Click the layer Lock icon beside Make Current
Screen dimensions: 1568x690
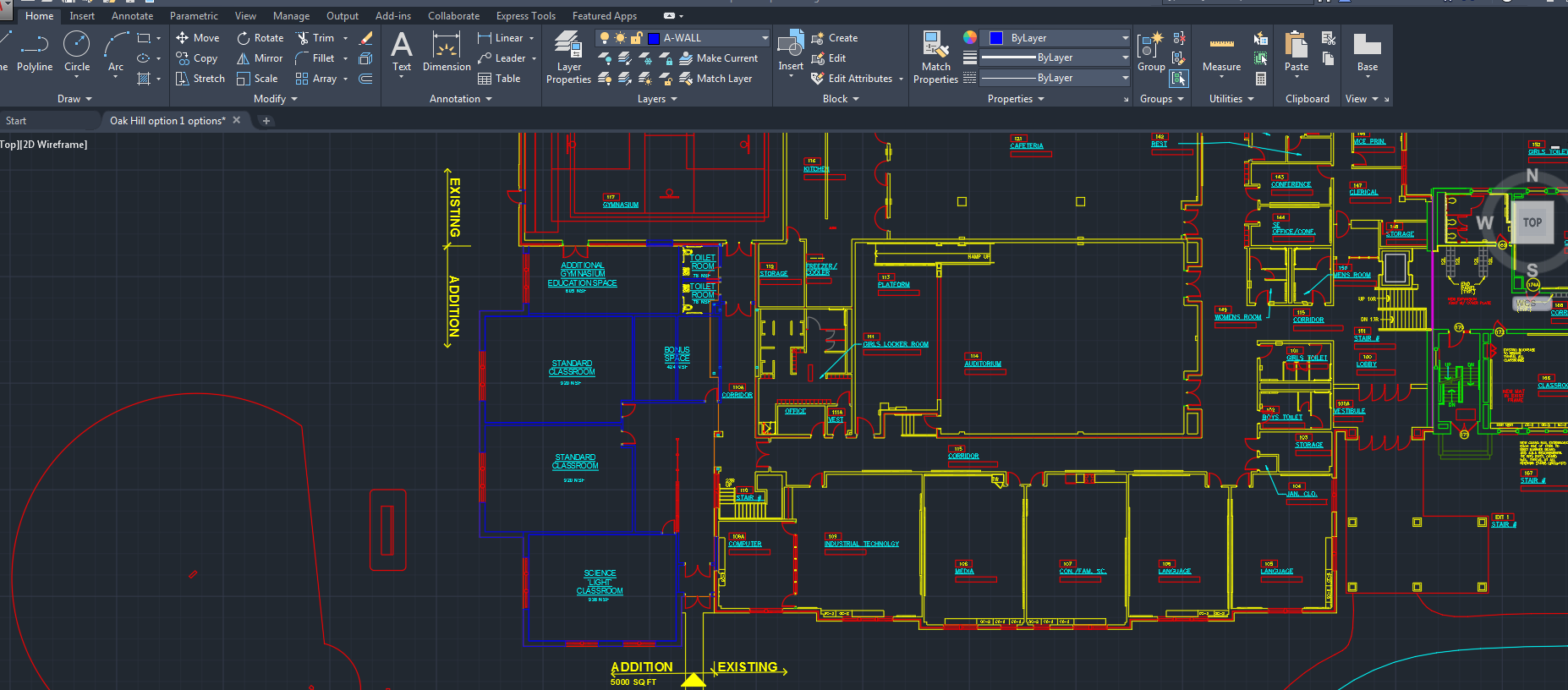click(x=666, y=58)
